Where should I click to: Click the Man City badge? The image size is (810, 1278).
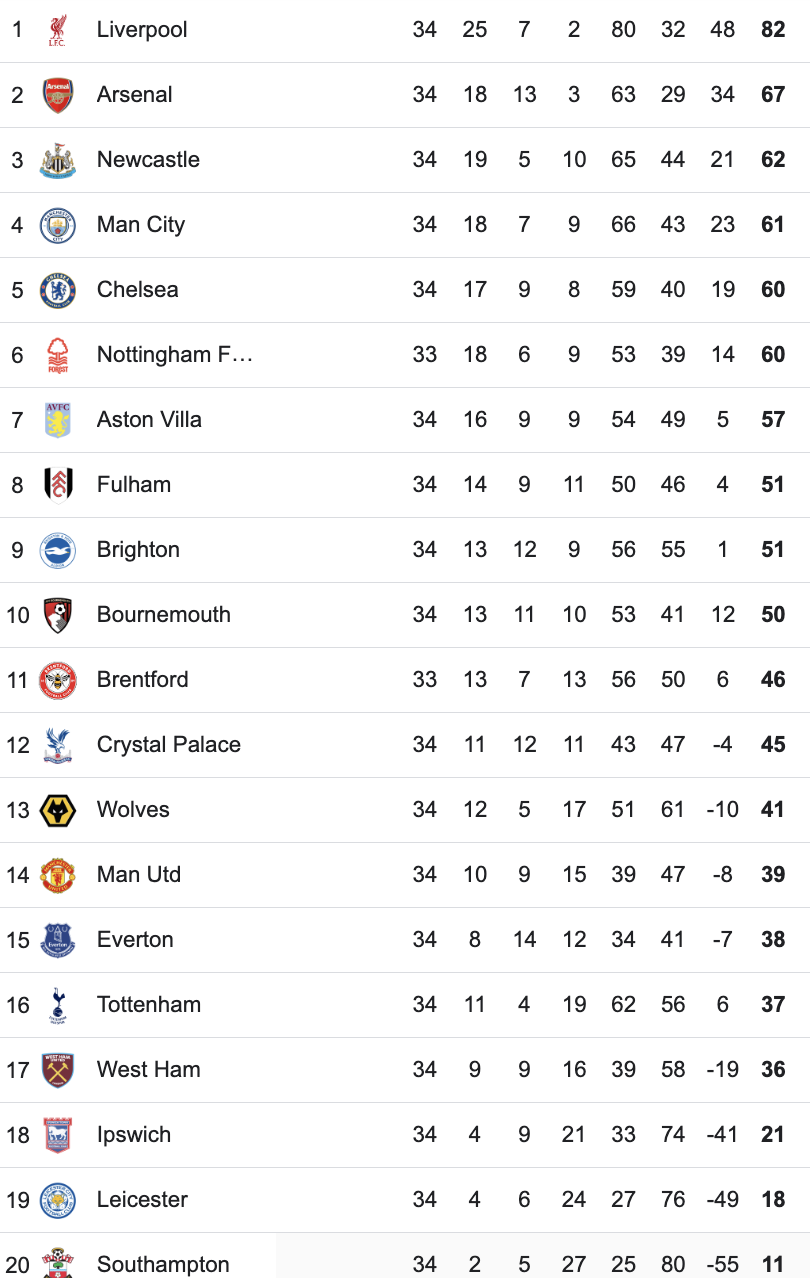click(58, 225)
